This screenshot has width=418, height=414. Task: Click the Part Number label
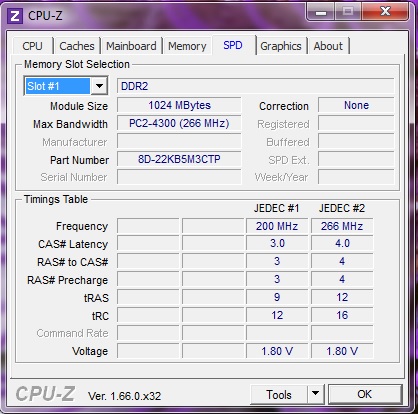click(79, 160)
